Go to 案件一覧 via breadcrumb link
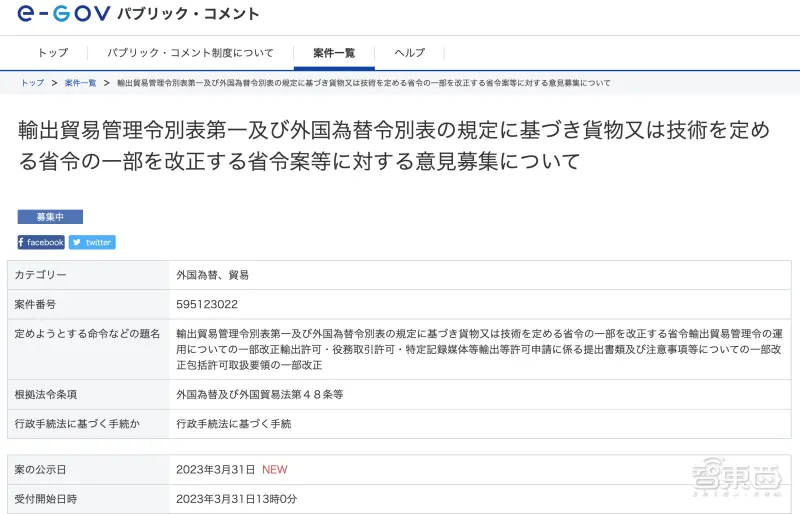Image resolution: width=800 pixels, height=514 pixels. click(x=80, y=83)
